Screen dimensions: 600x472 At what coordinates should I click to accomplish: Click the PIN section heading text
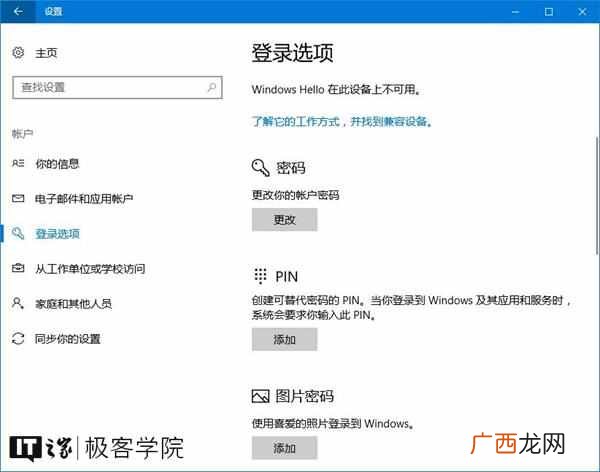point(286,277)
